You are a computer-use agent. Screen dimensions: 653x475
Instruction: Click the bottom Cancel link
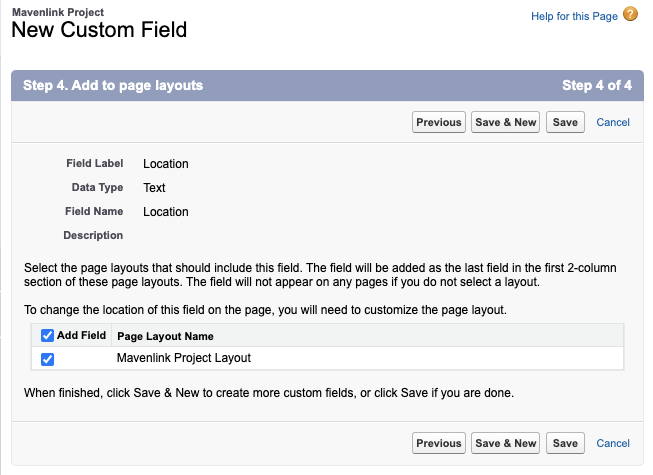point(613,443)
